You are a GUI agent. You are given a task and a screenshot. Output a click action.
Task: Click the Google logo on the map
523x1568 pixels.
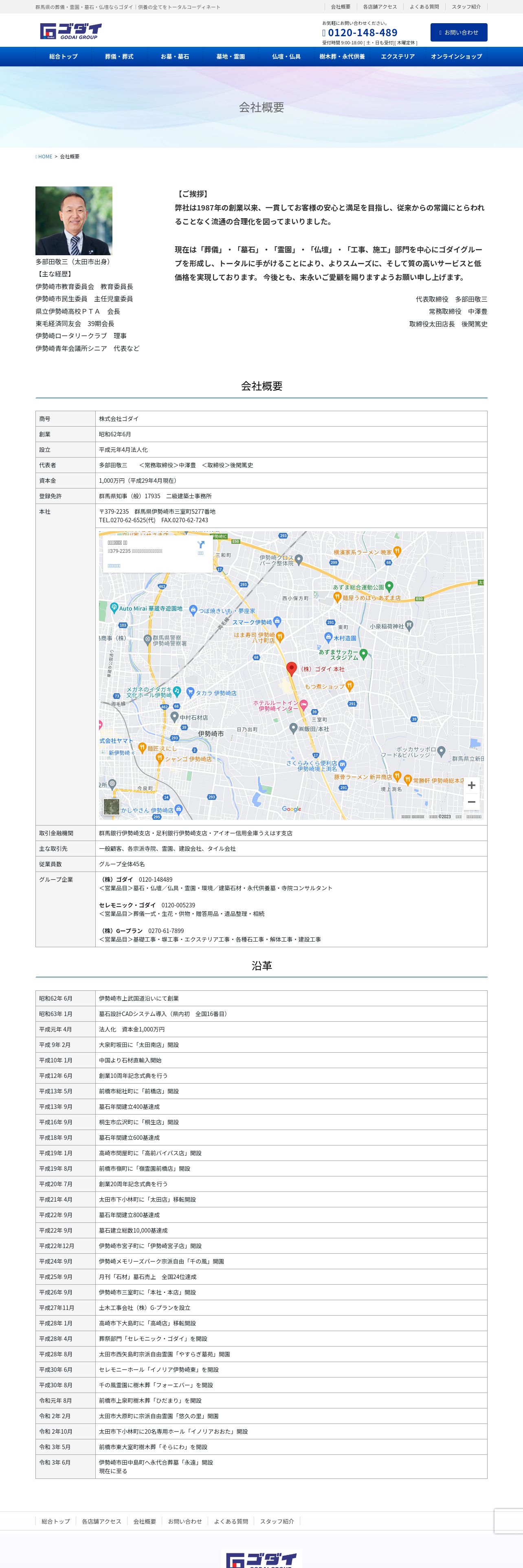tap(292, 809)
